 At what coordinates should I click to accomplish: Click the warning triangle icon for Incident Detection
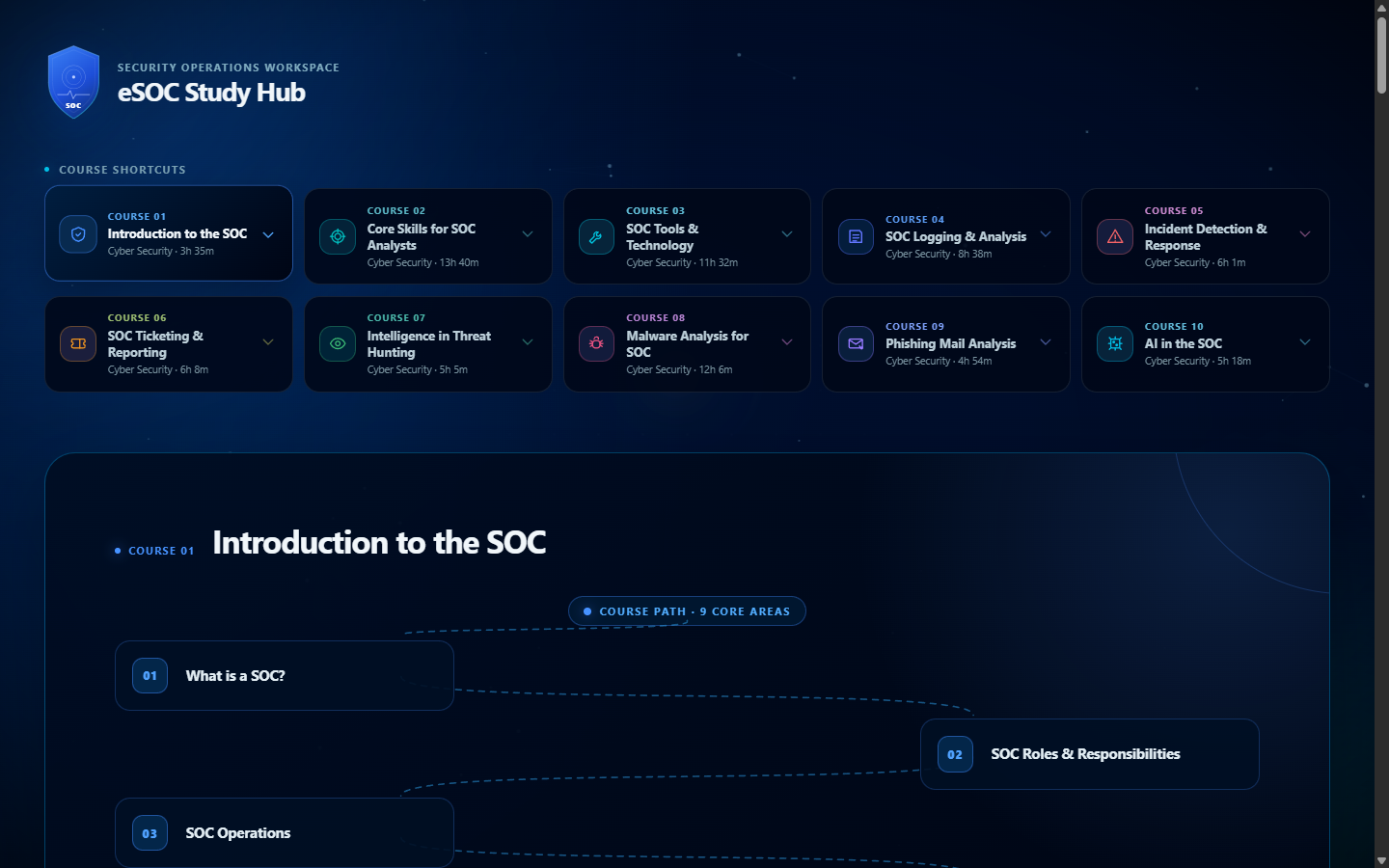pos(1115,236)
